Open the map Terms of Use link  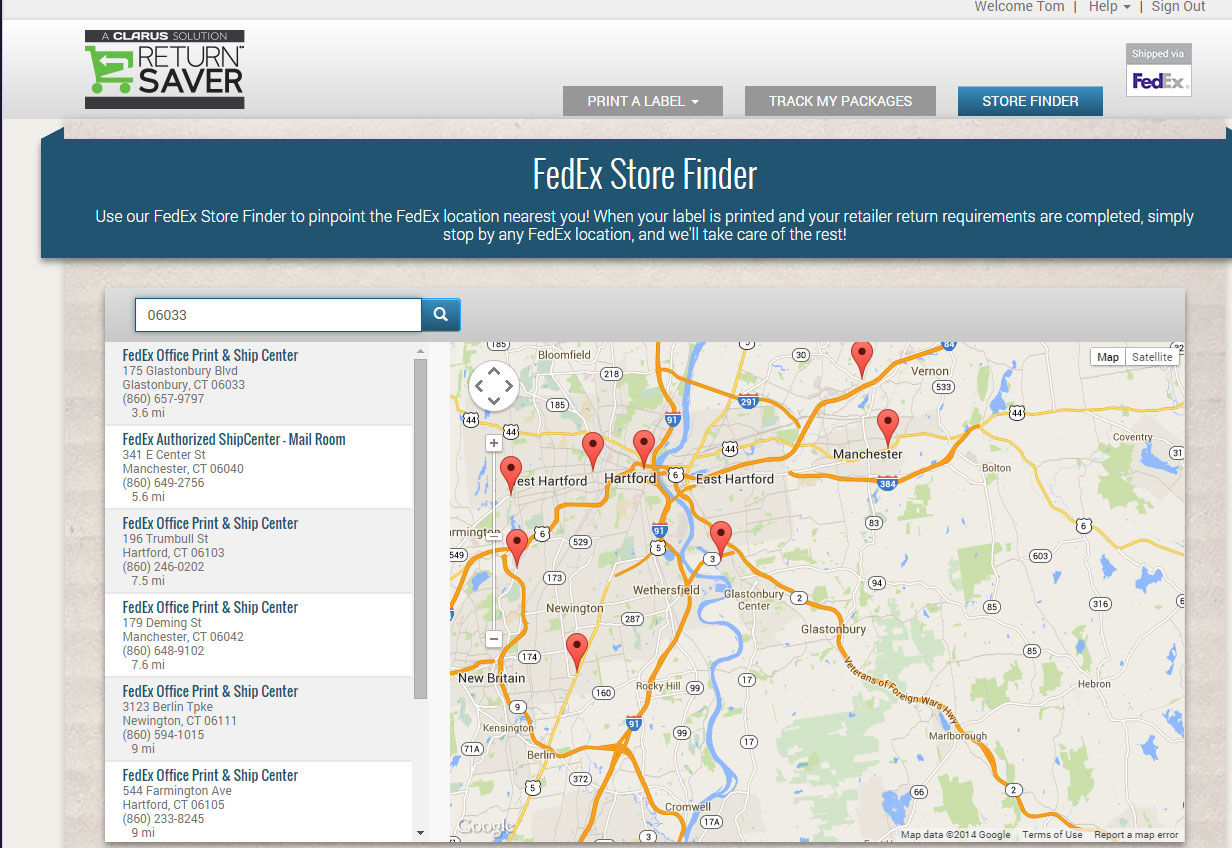click(x=1052, y=835)
